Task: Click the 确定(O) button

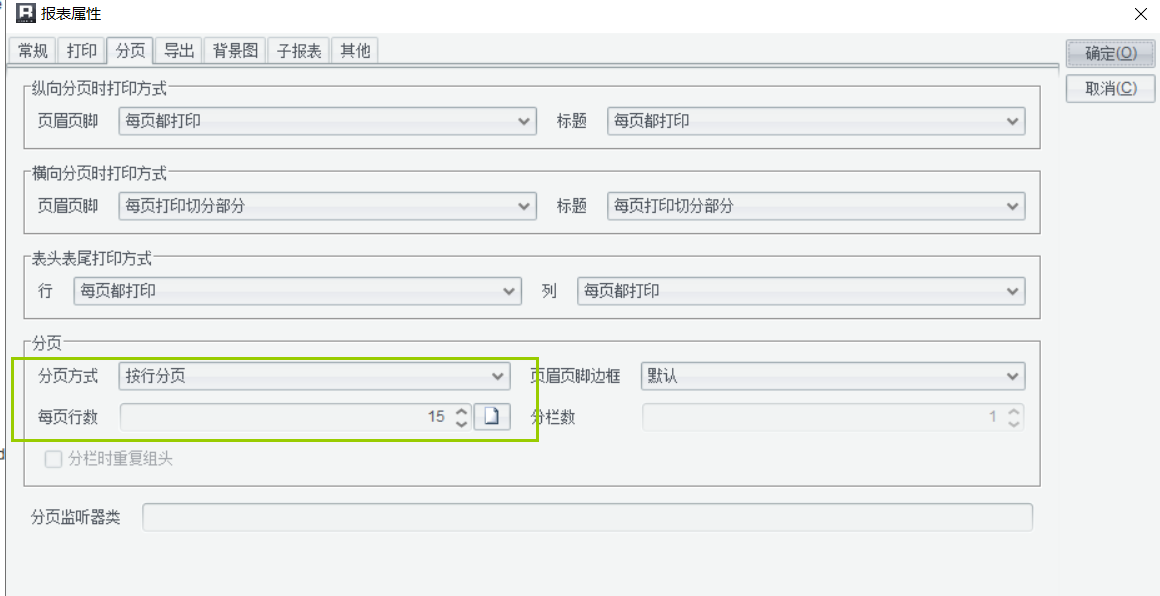Action: click(1110, 54)
